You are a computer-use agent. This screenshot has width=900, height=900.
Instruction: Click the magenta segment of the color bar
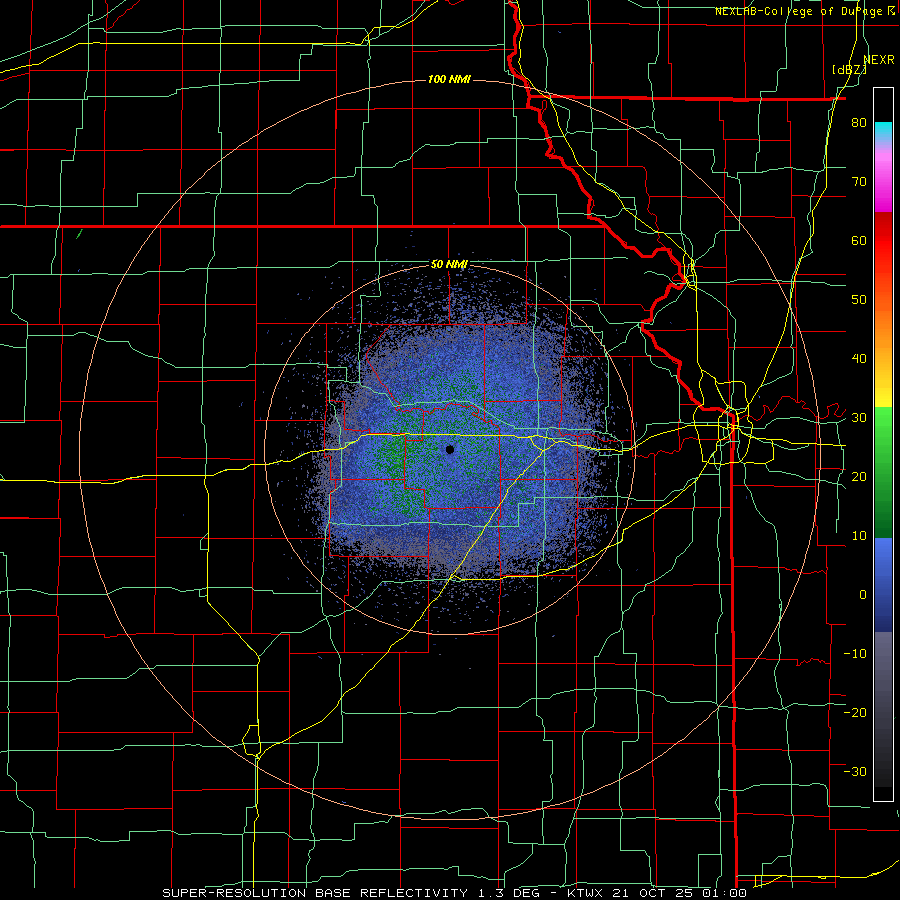point(883,189)
